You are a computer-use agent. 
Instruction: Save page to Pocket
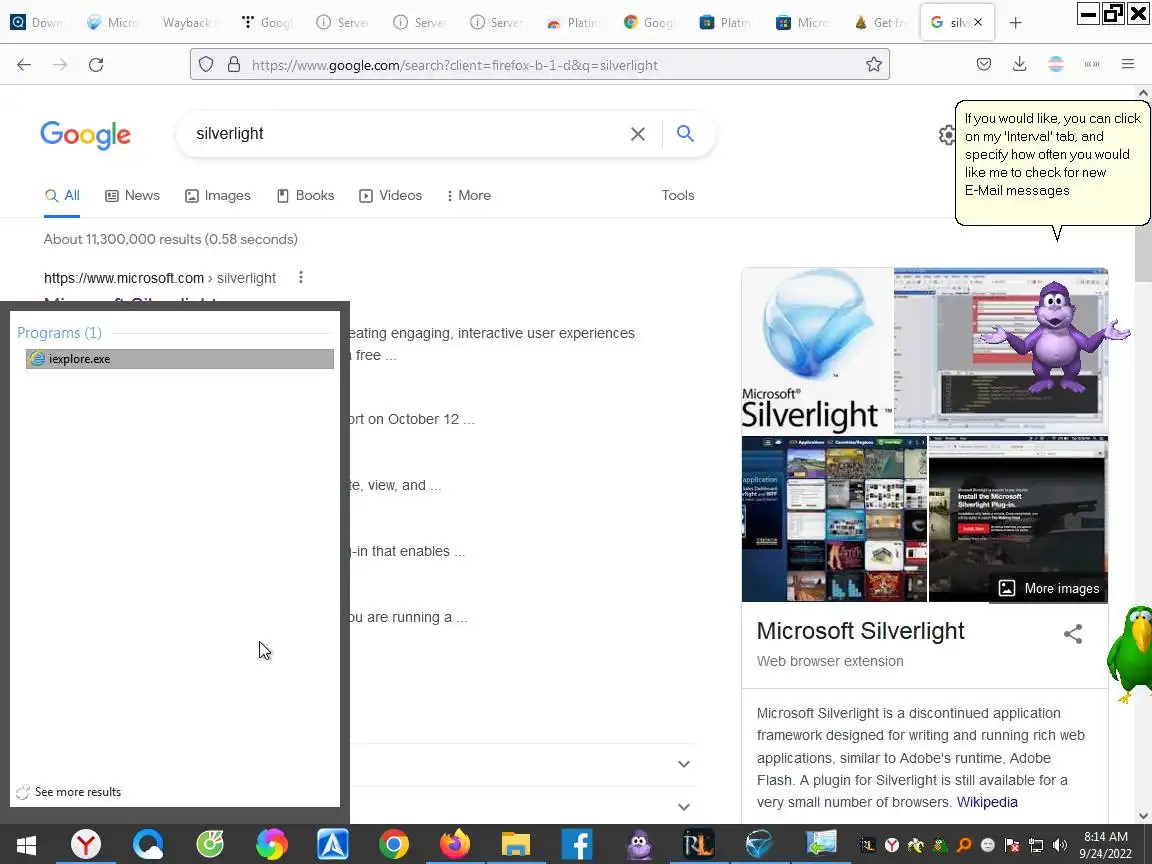pos(984,65)
